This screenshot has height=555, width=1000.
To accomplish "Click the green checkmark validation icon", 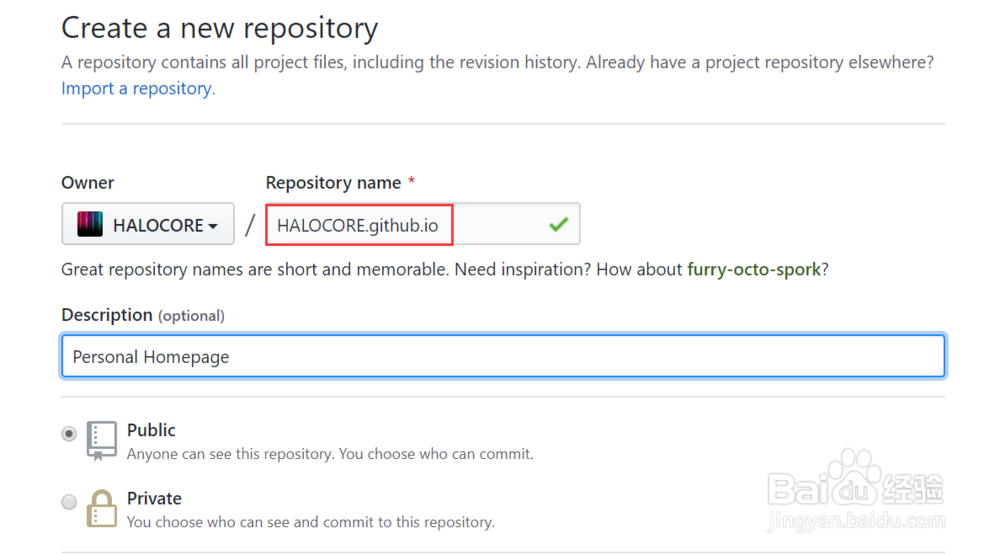I will click(559, 224).
